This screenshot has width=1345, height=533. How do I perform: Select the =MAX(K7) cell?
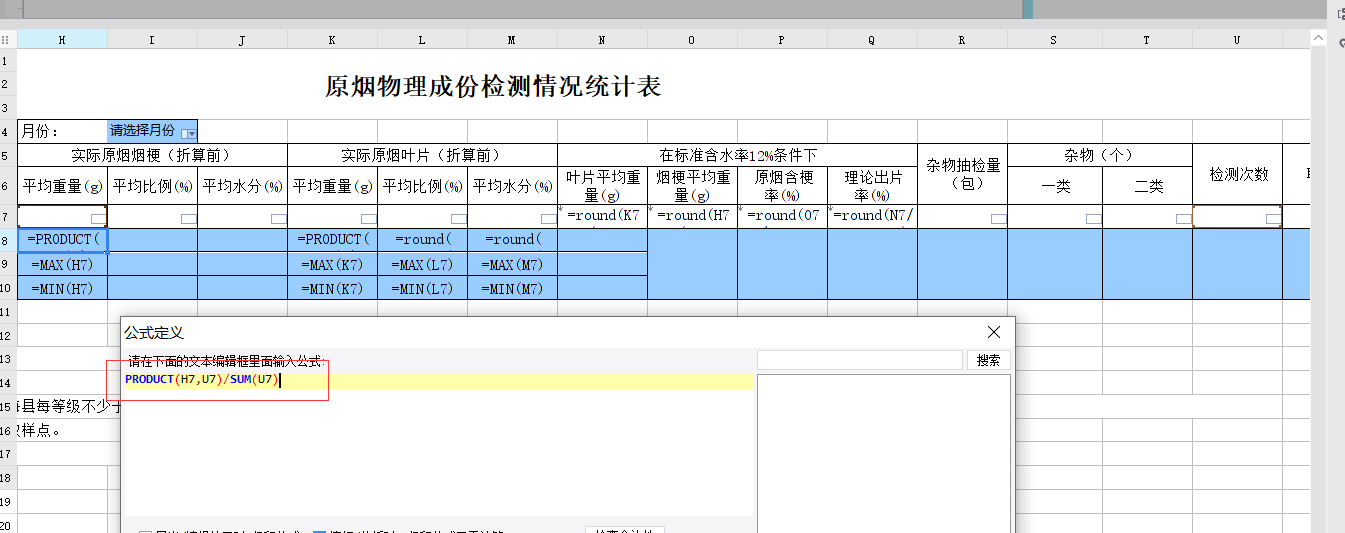(332, 264)
